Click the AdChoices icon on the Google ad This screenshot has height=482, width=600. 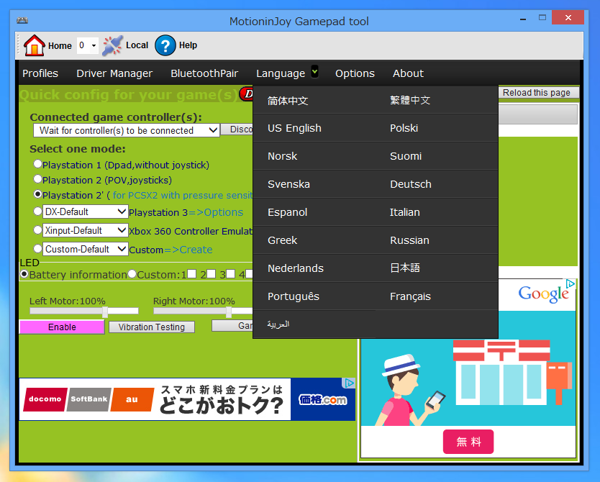pos(570,283)
